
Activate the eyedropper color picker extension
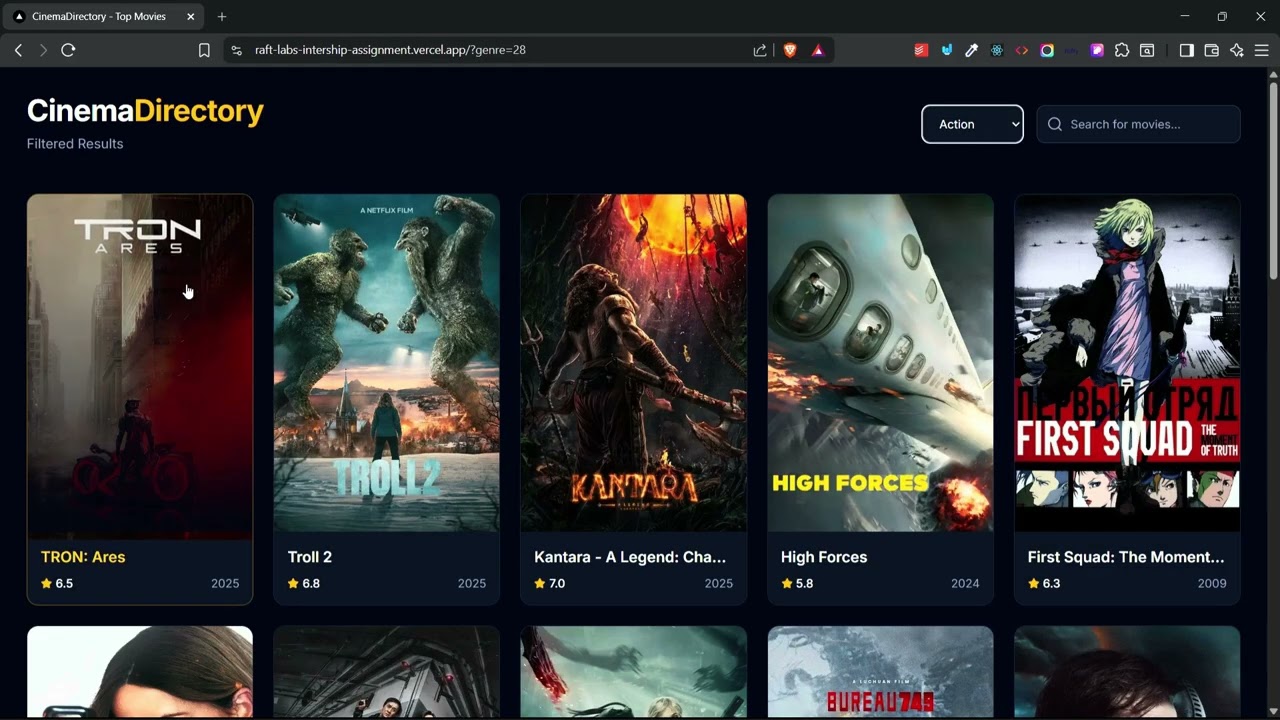pyautogui.click(x=971, y=50)
